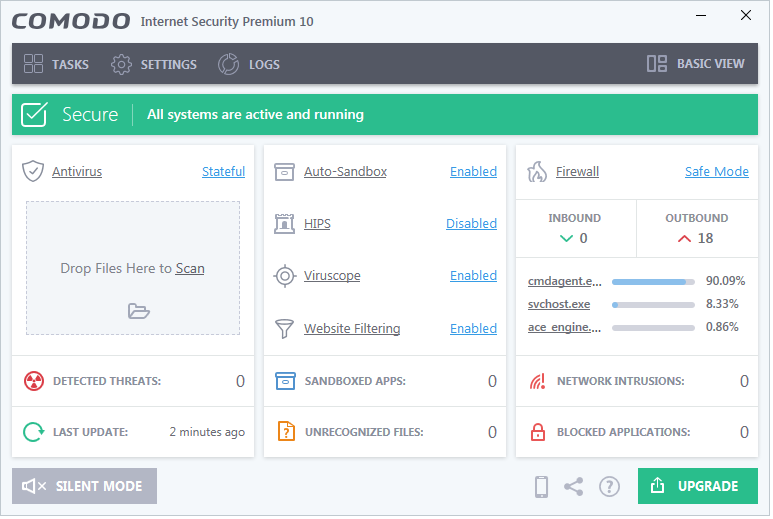
Task: Click the share icon
Action: 575,488
